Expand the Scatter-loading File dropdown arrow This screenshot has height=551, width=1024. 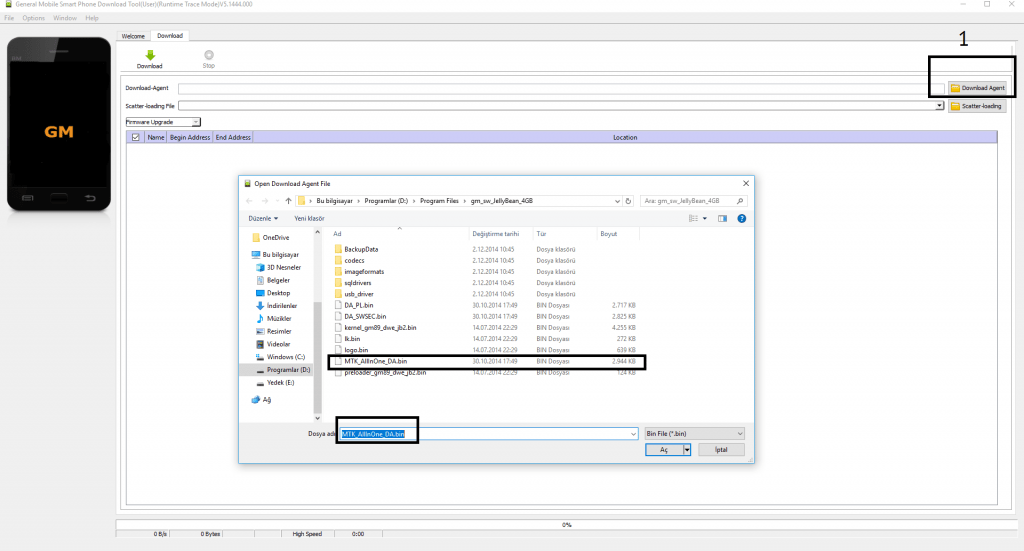[939, 106]
